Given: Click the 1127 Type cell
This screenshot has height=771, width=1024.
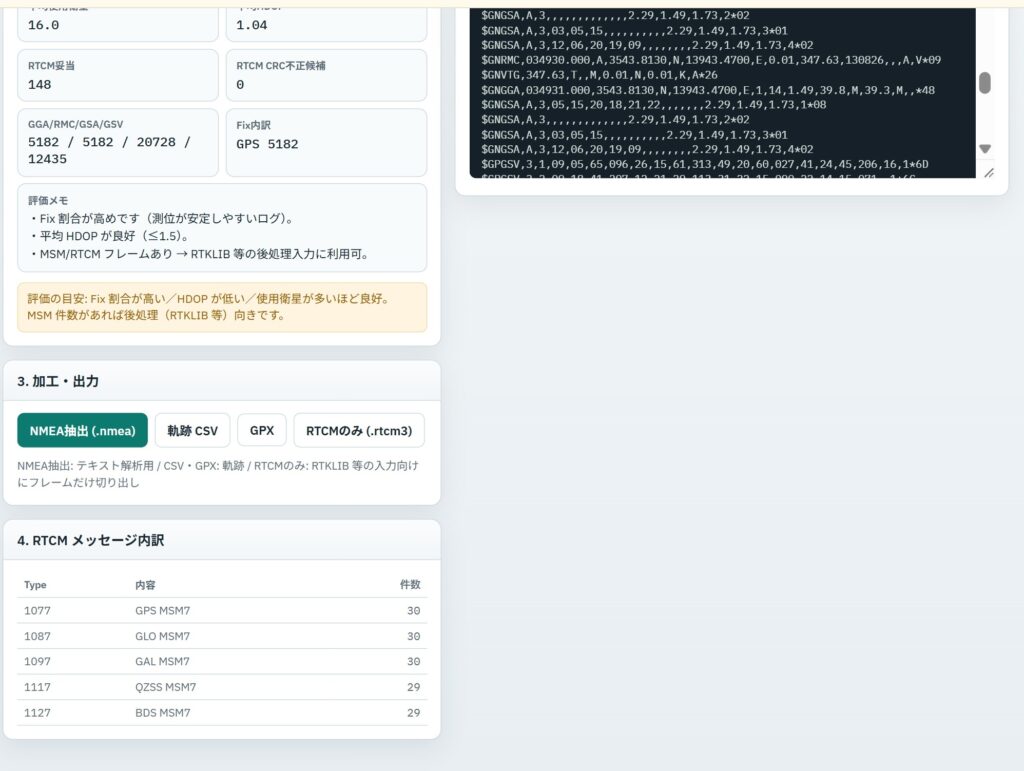Looking at the screenshot, I should (x=37, y=713).
